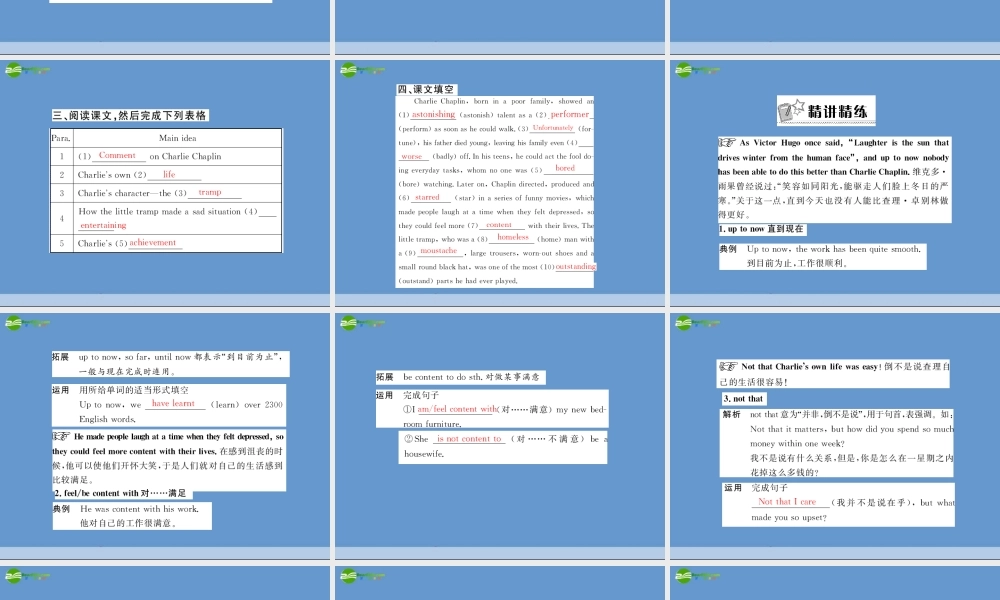The image size is (1000, 600).
Task: Click the red answer 'is not content to'
Action: pyautogui.click(x=469, y=439)
